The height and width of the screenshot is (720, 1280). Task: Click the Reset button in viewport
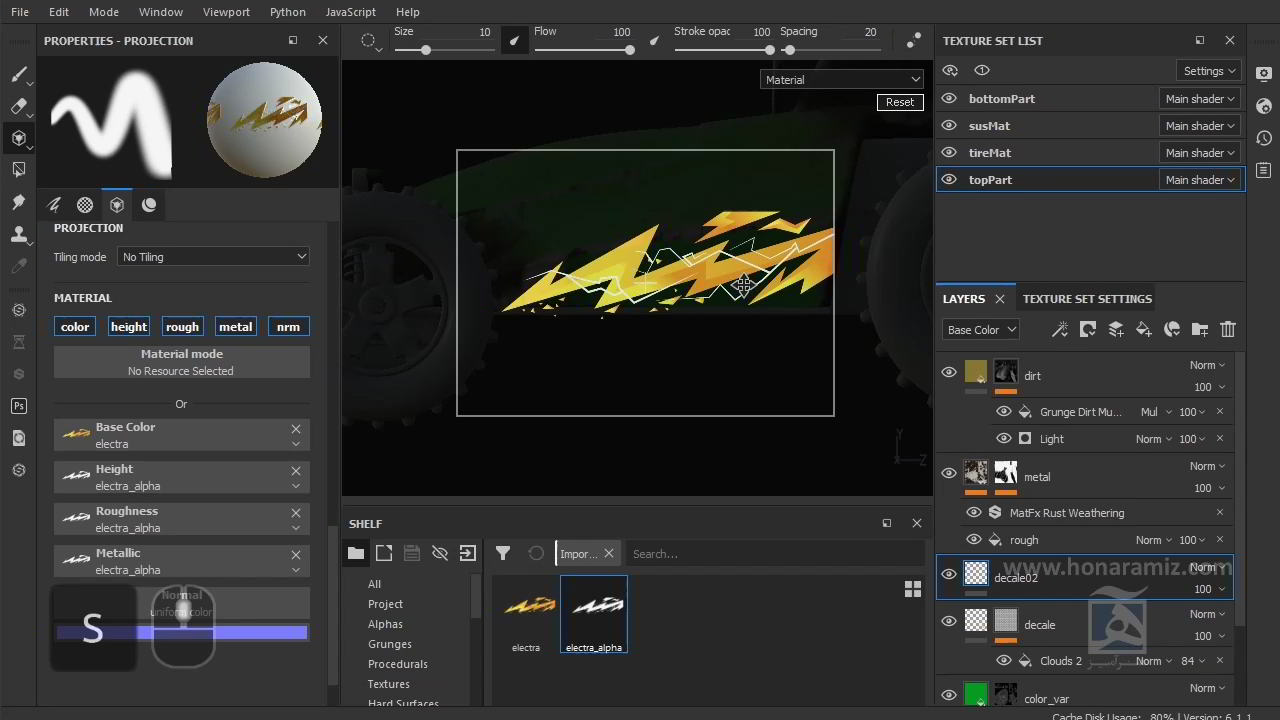click(900, 102)
